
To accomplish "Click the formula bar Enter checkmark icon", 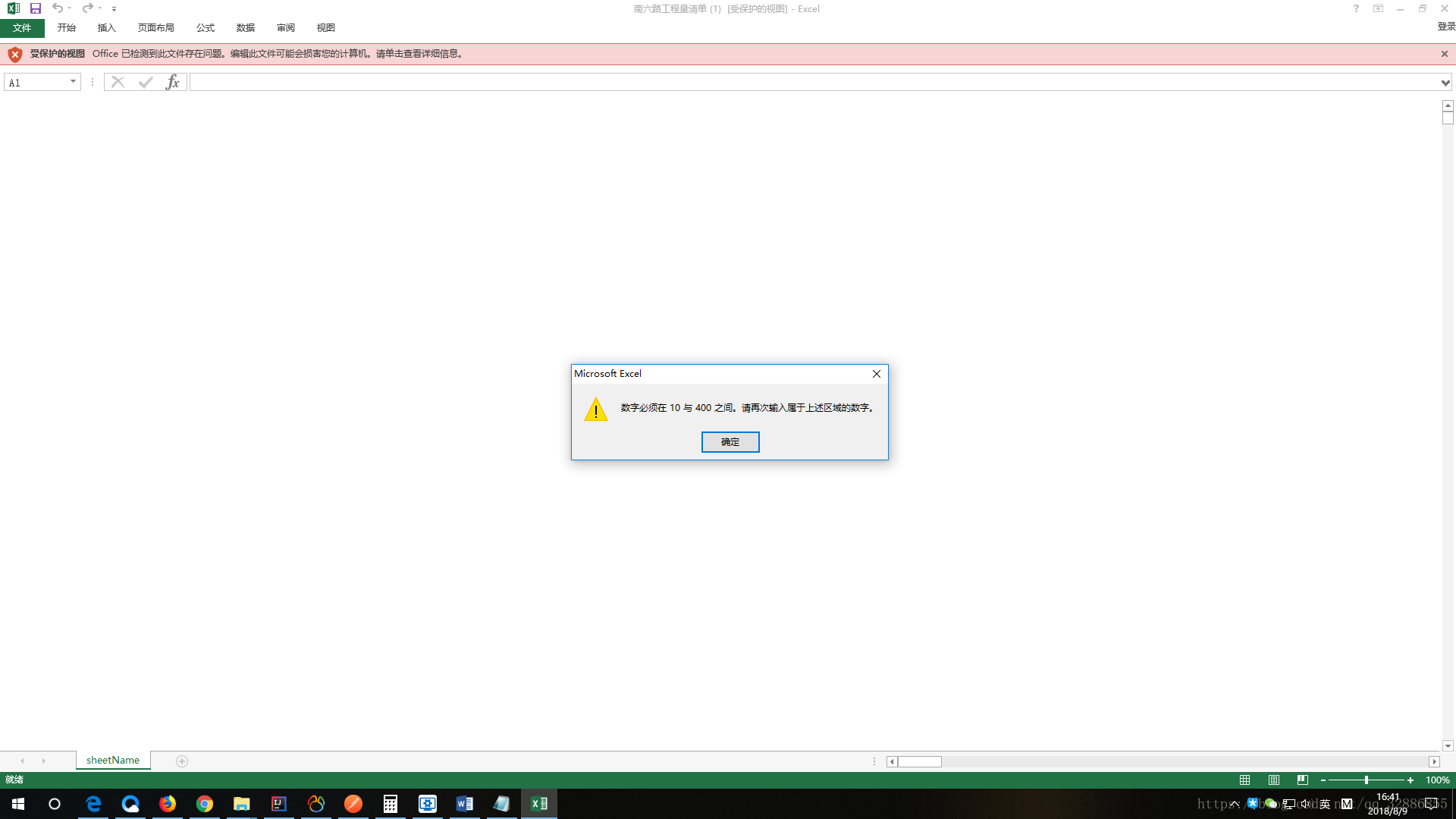I will pos(146,82).
